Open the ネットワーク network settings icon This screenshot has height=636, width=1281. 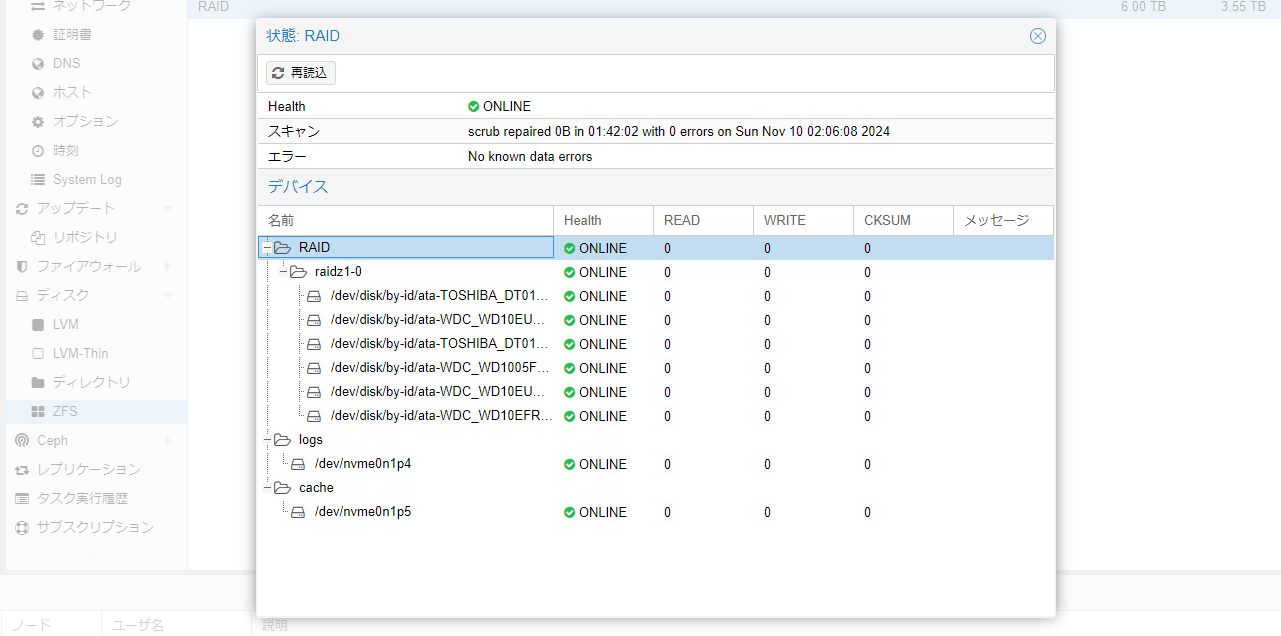point(38,6)
